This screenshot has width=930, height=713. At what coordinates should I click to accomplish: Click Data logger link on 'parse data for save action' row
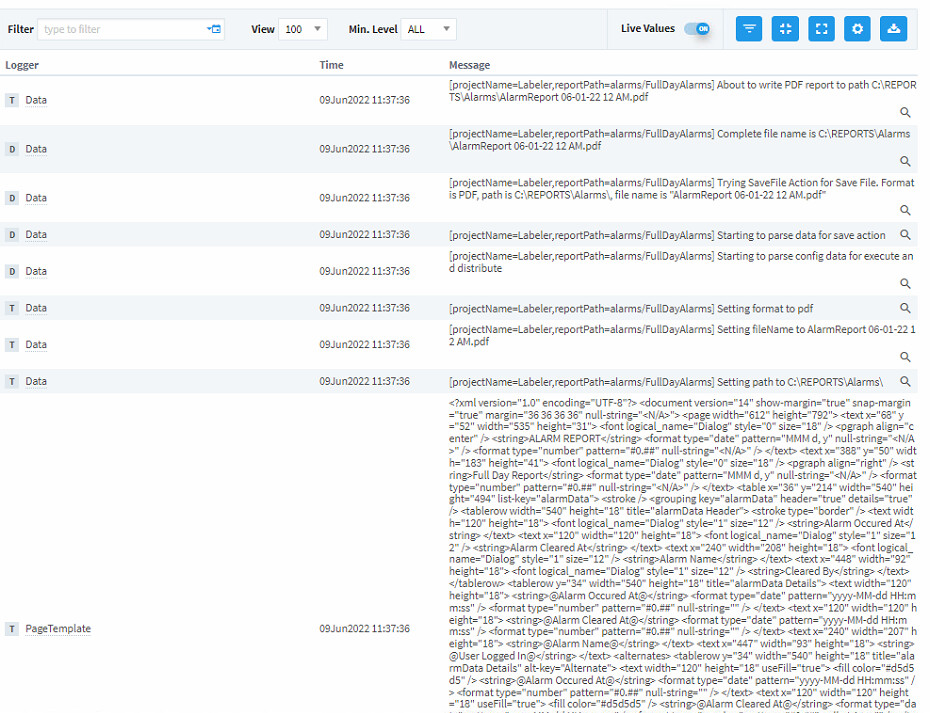click(36, 235)
